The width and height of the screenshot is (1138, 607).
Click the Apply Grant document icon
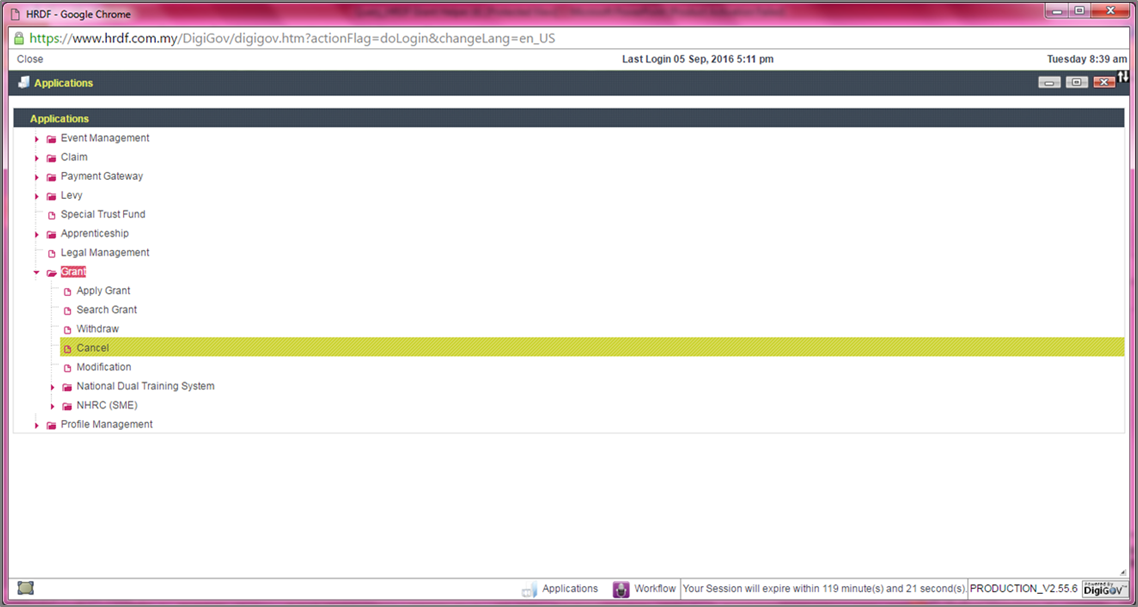[67, 291]
